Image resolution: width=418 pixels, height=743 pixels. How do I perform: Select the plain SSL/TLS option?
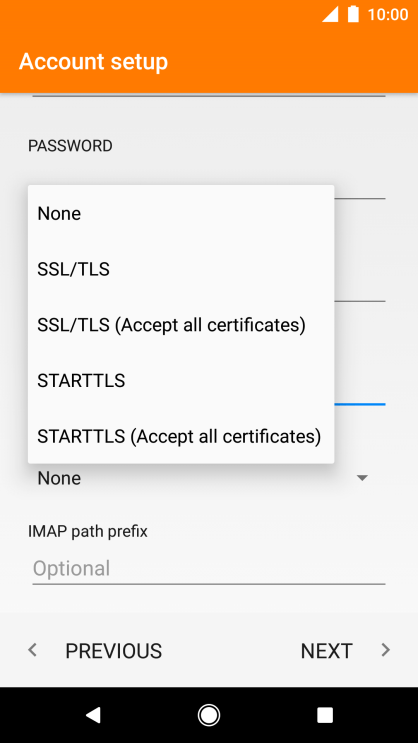point(181,270)
